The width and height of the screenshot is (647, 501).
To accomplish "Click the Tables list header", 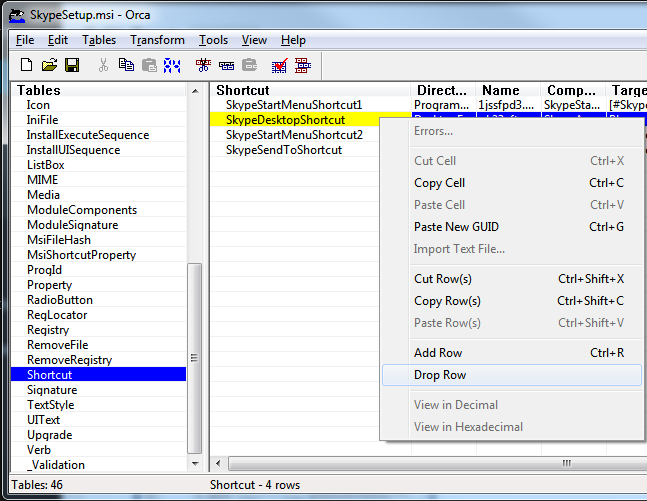I will 99,90.
